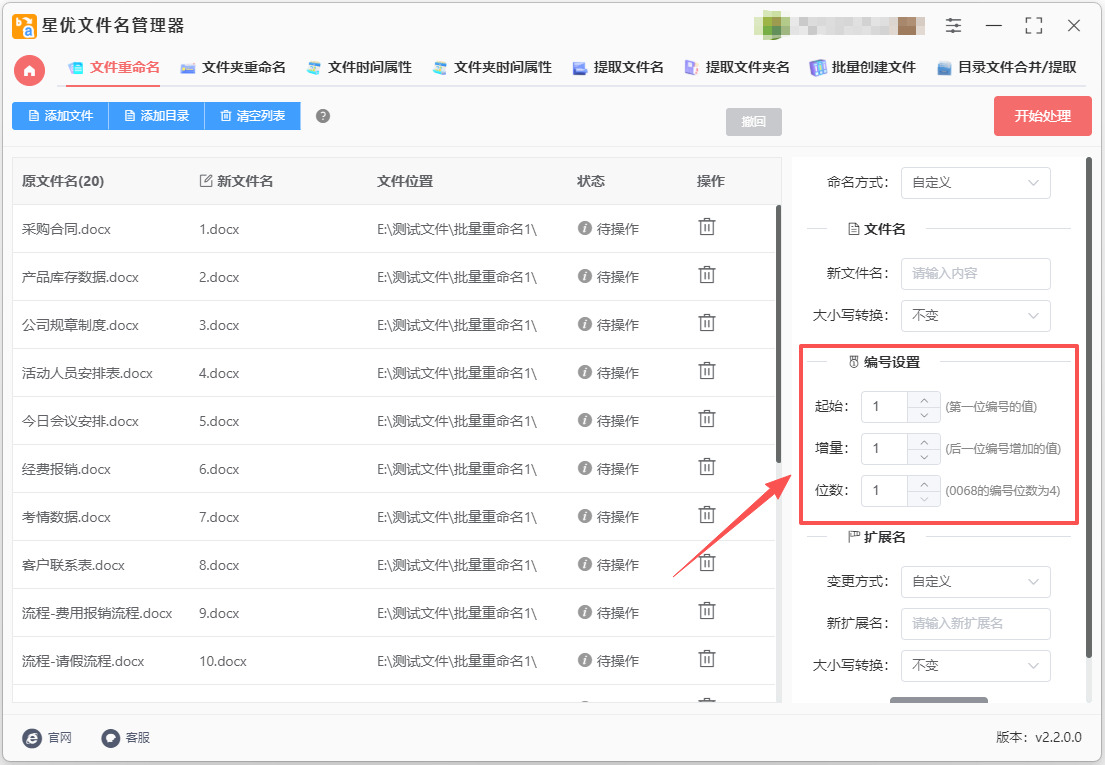
Task: Click the help question mark icon
Action: pos(322,116)
